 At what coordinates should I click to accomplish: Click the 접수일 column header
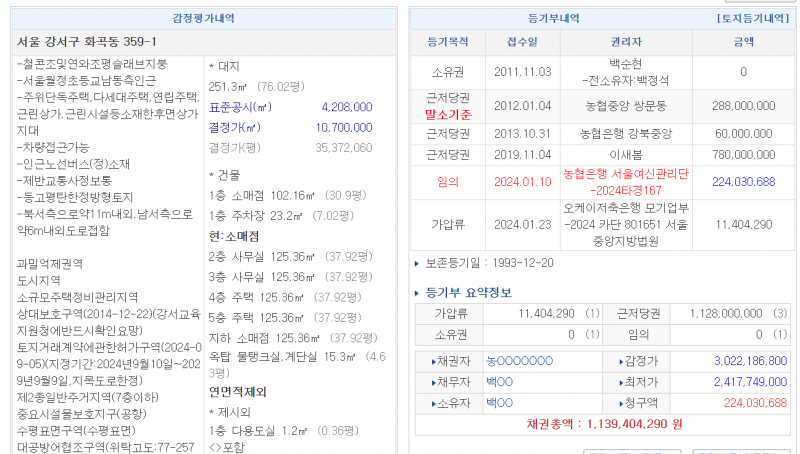pos(521,43)
